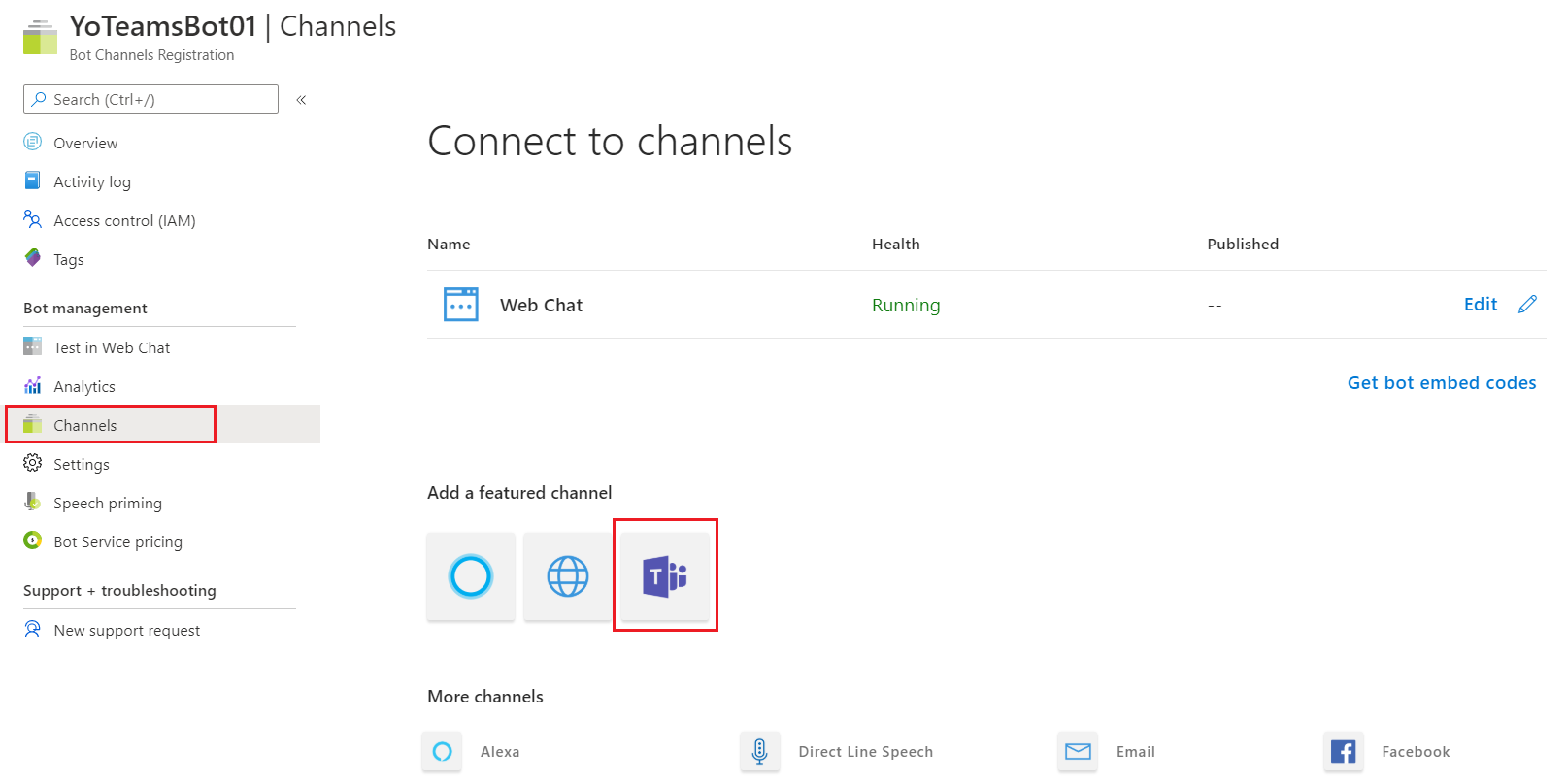
Task: Collapse the left sidebar with double chevron
Action: coord(301,100)
